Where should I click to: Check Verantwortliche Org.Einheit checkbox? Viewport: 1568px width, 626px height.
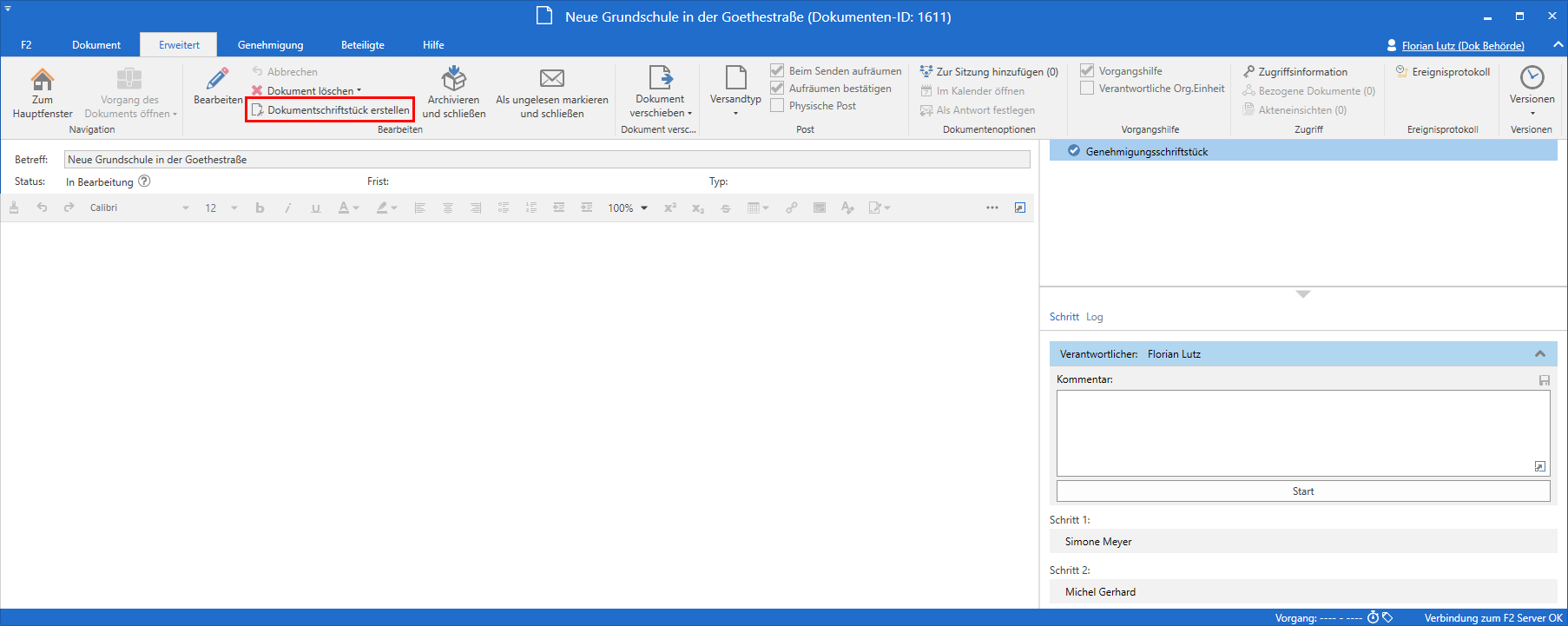[x=1087, y=89]
